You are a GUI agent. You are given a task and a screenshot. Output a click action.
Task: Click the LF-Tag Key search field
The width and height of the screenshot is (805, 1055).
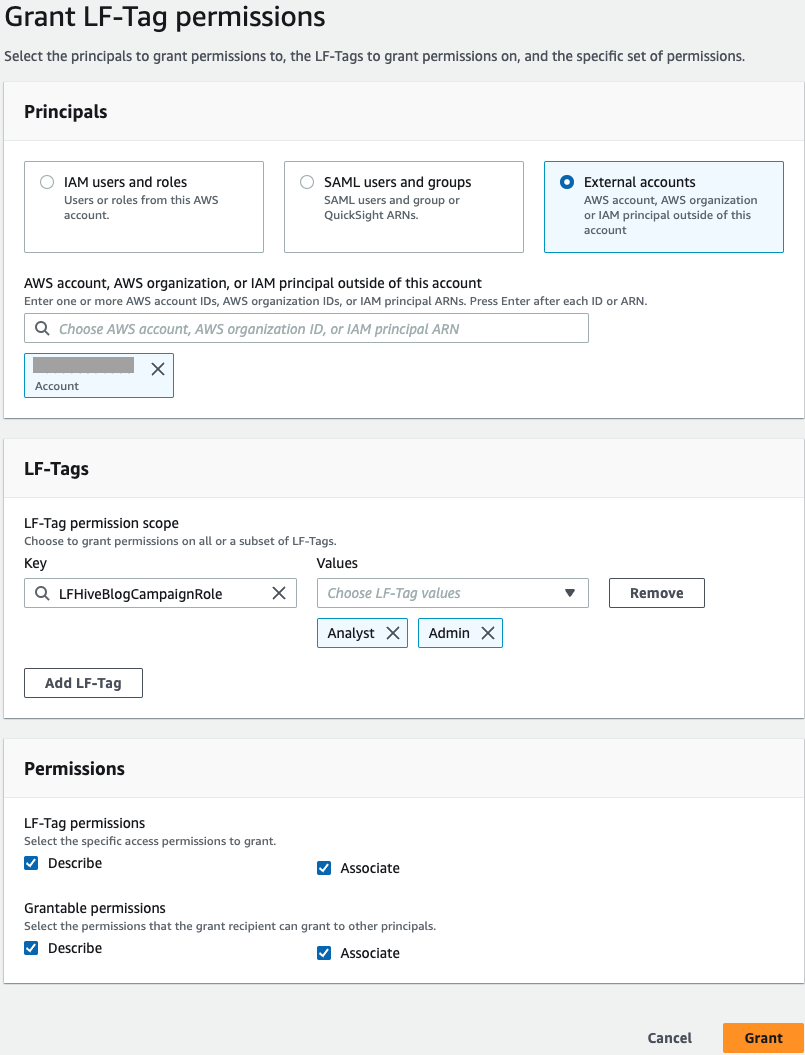tap(160, 593)
